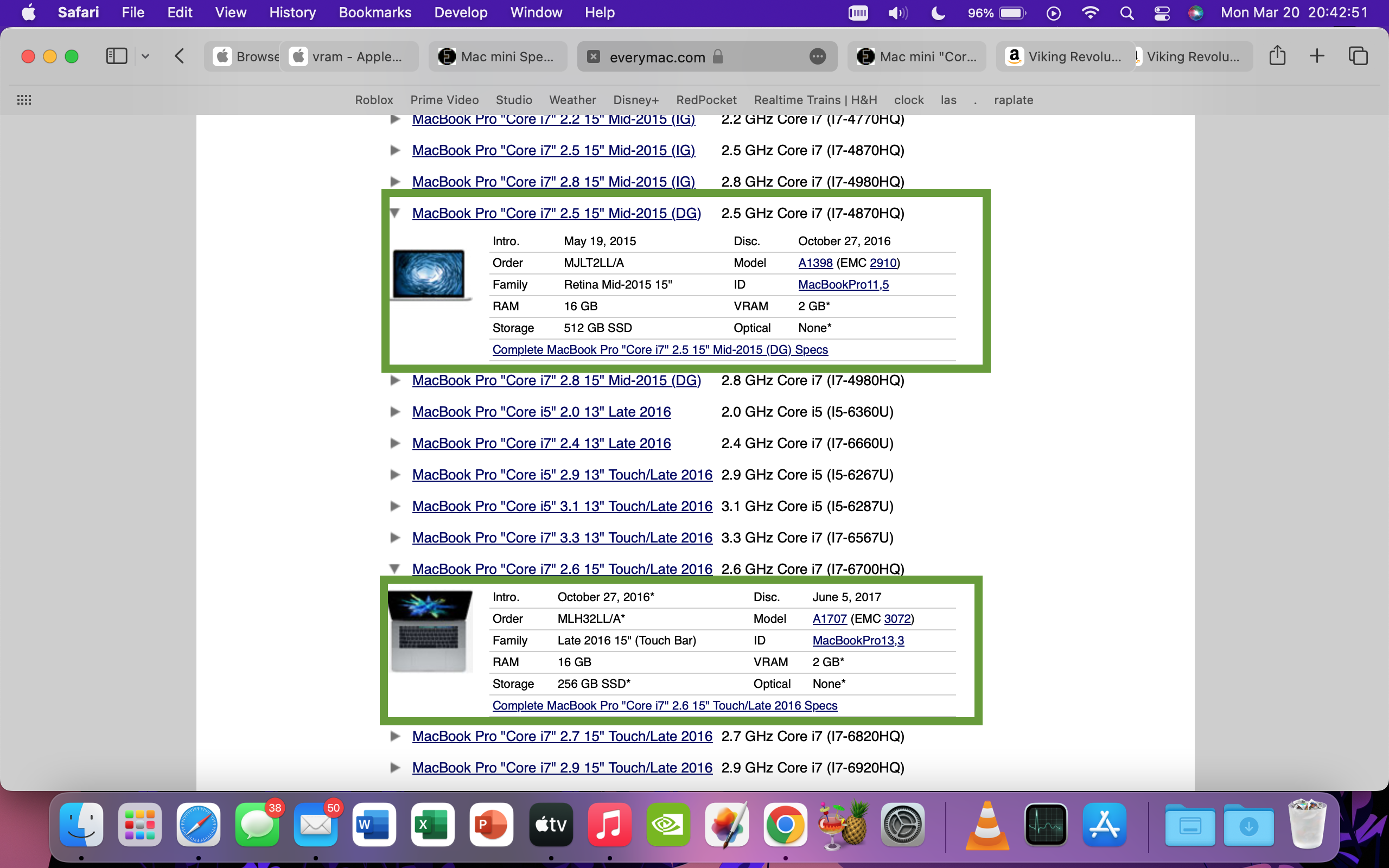The width and height of the screenshot is (1389, 868).
Task: Open Activity Monitor from the Dock
Action: tap(1046, 826)
